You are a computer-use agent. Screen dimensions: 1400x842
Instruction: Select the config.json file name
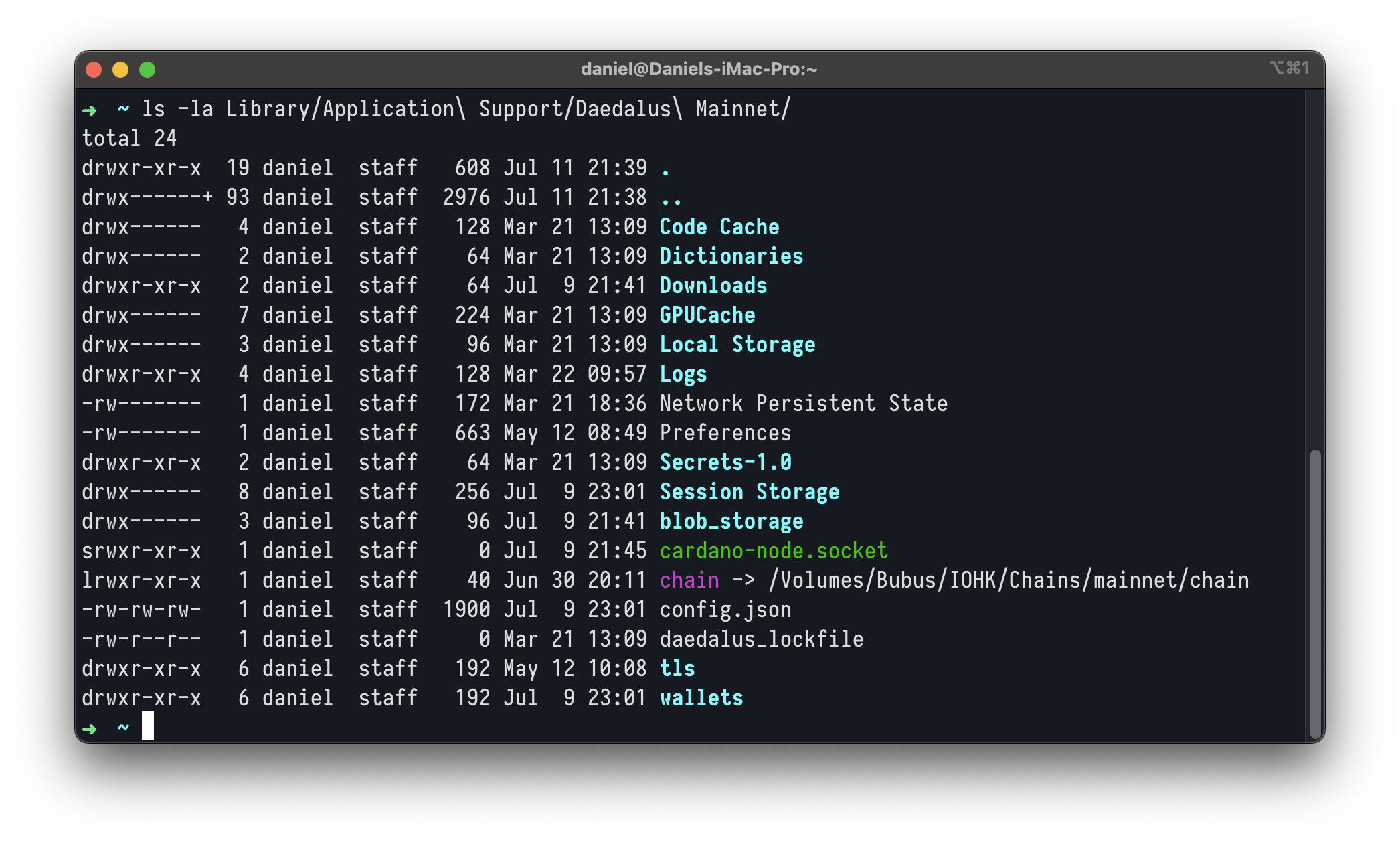coord(725,610)
